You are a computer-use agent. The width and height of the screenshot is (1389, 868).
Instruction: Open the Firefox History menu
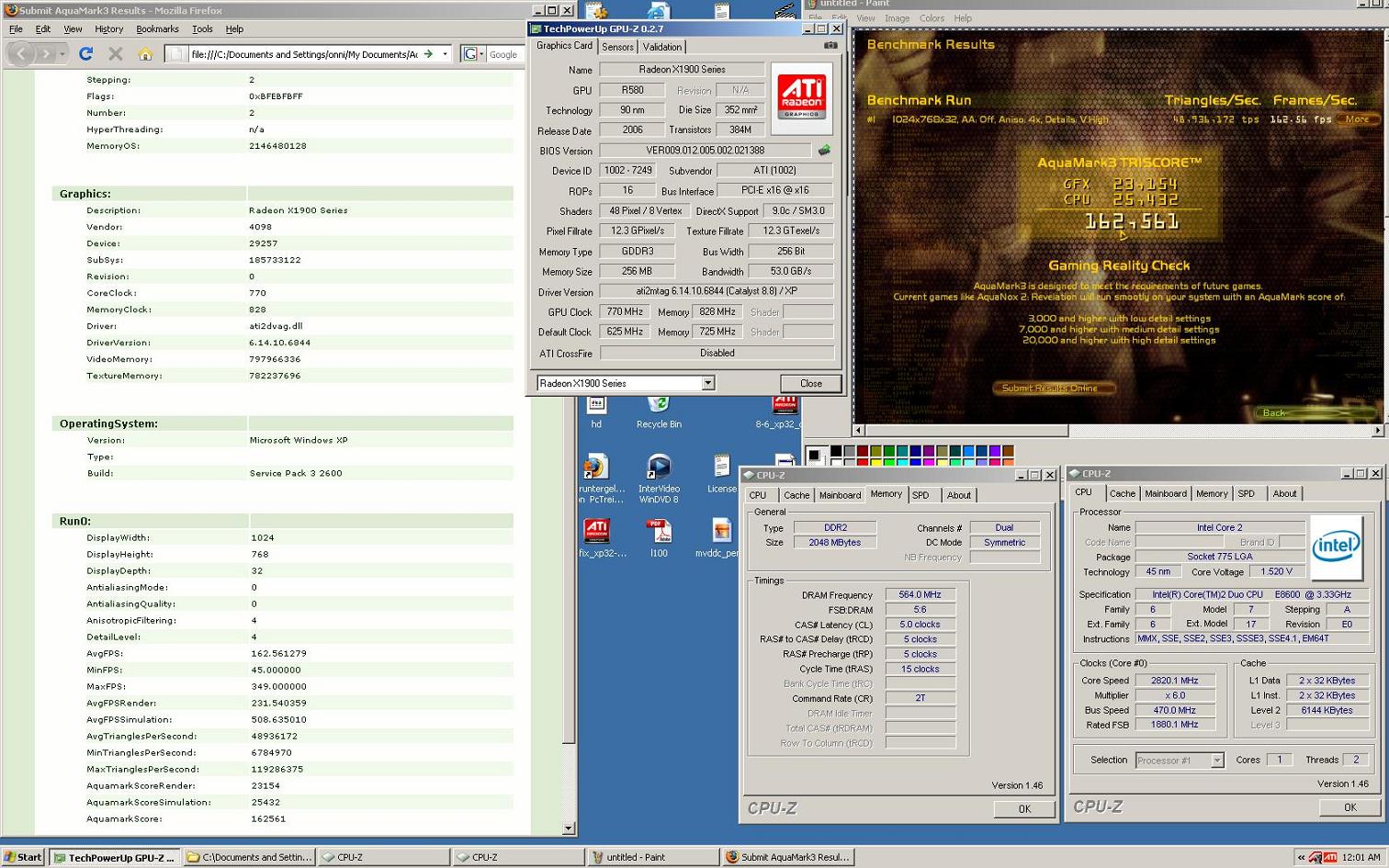pyautogui.click(x=108, y=29)
